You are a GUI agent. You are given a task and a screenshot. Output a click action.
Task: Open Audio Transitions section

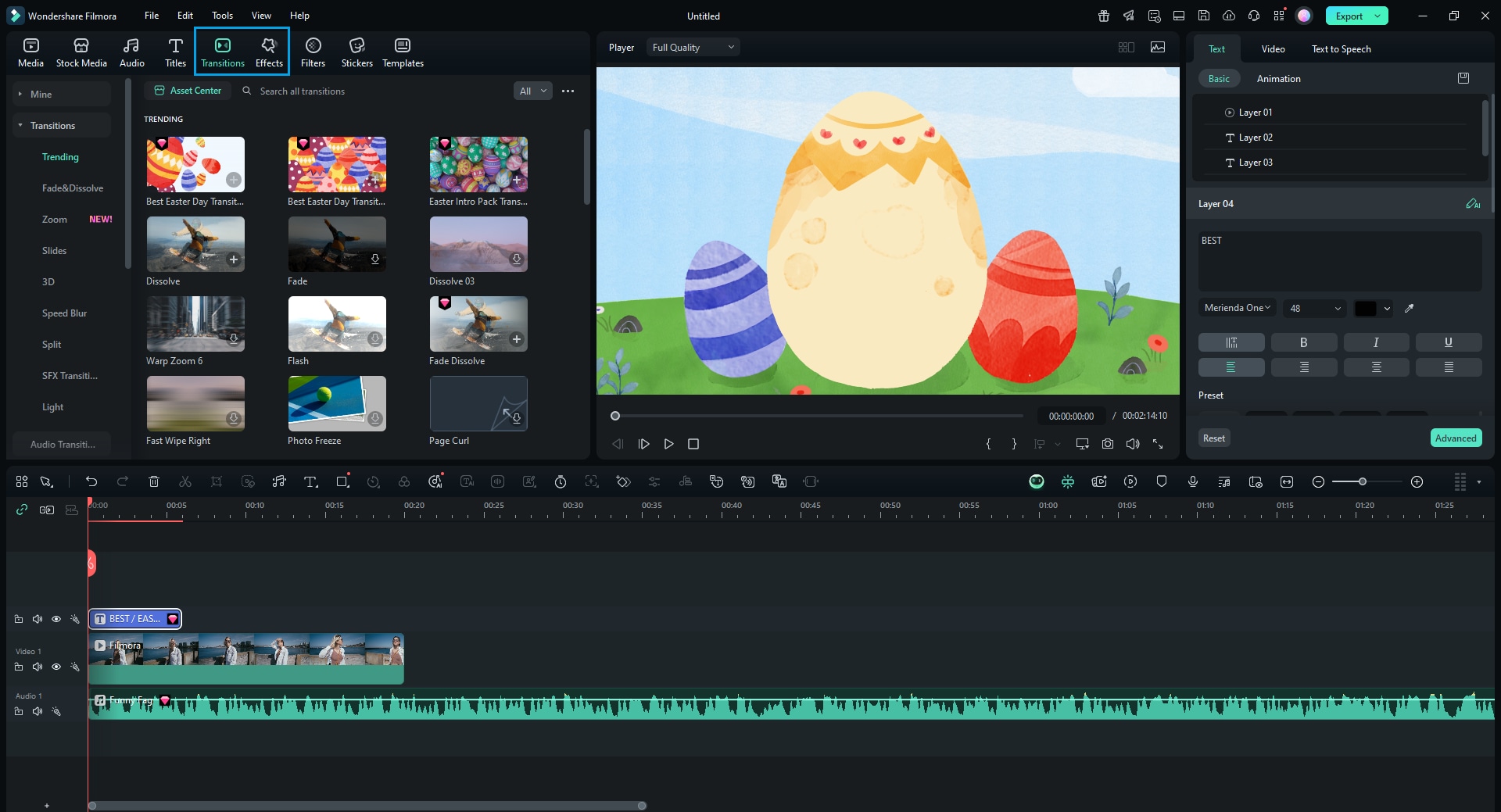[x=63, y=444]
